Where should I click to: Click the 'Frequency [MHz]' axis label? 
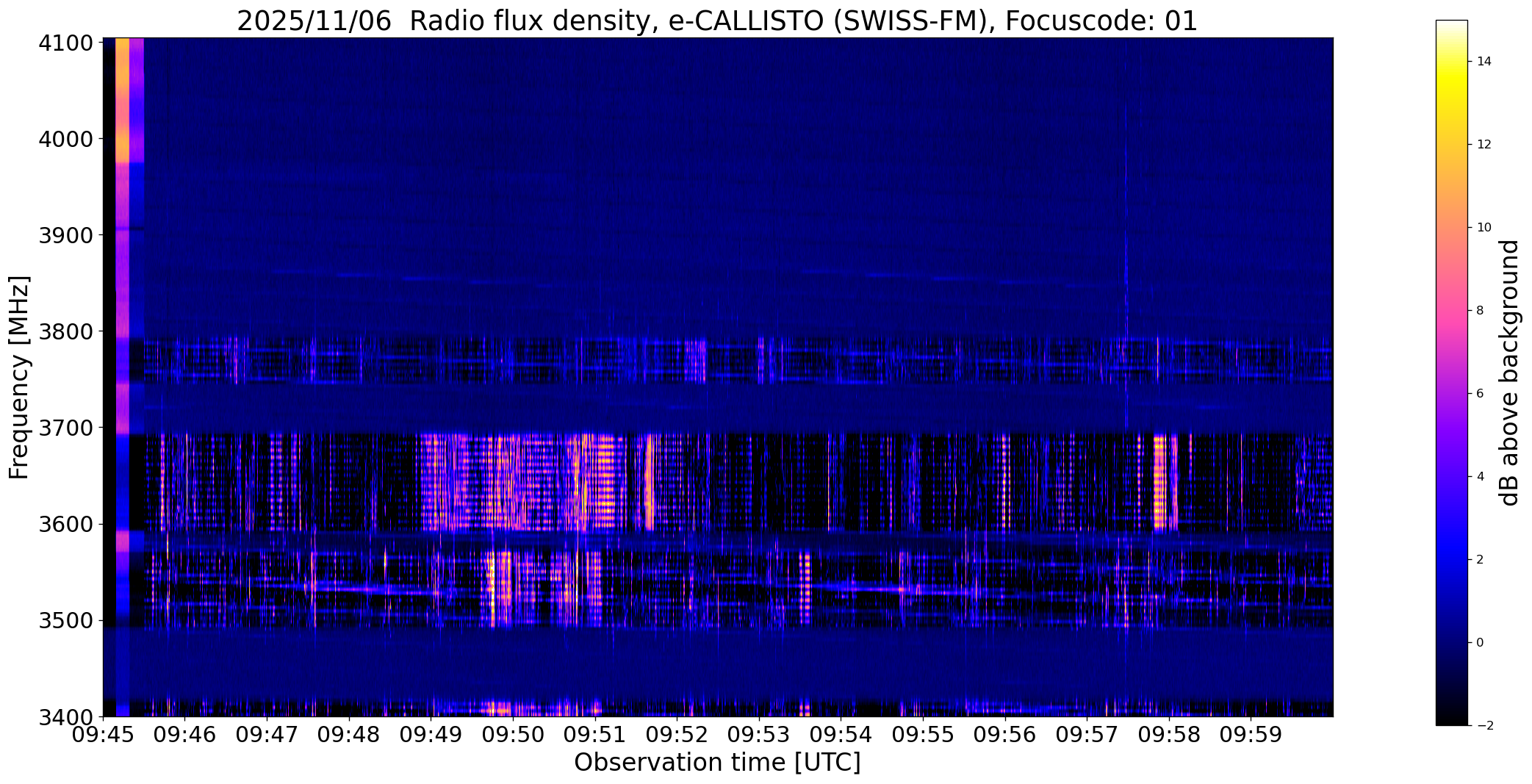coord(19,377)
